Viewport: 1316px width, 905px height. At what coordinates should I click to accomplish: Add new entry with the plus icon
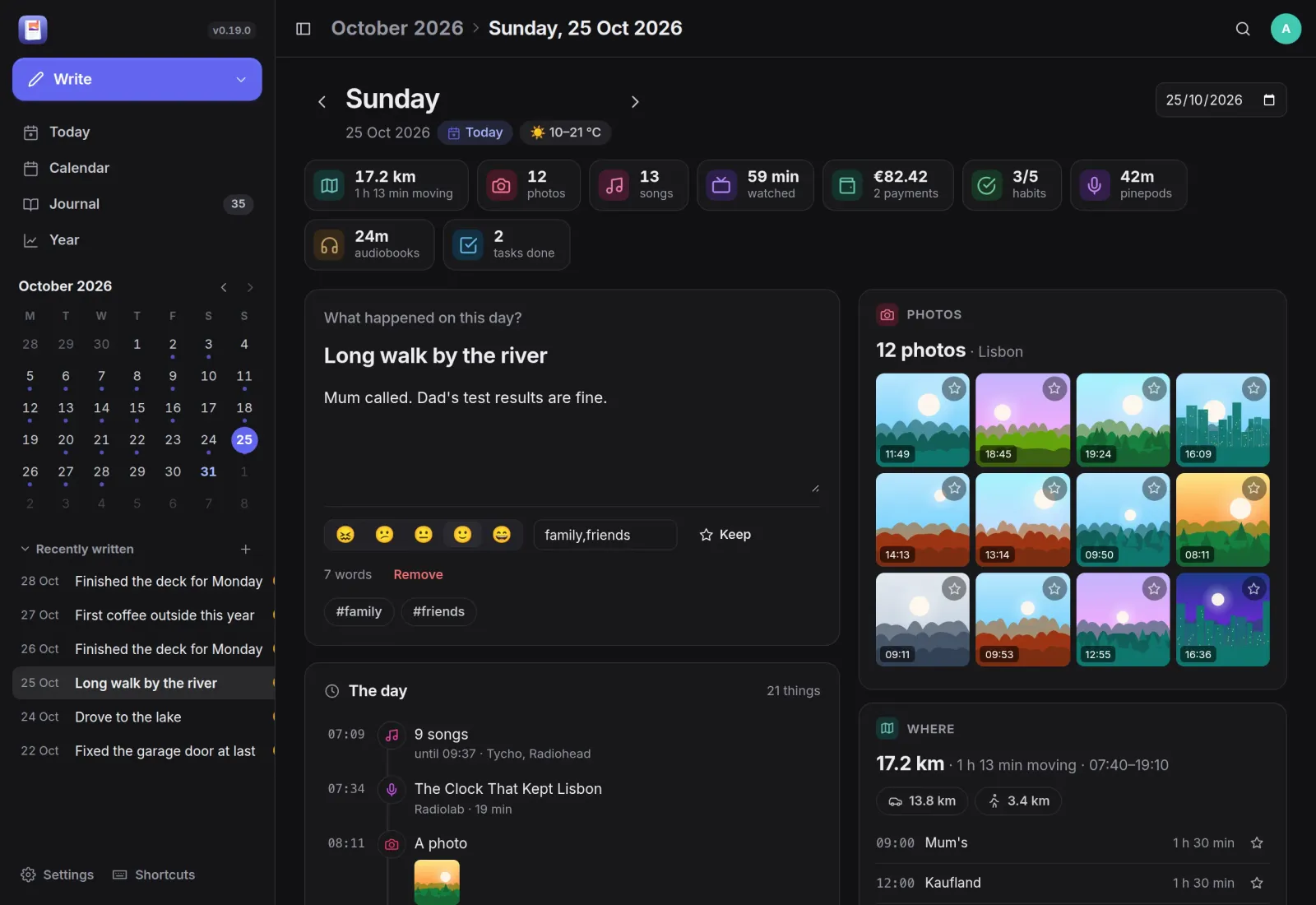[245, 549]
